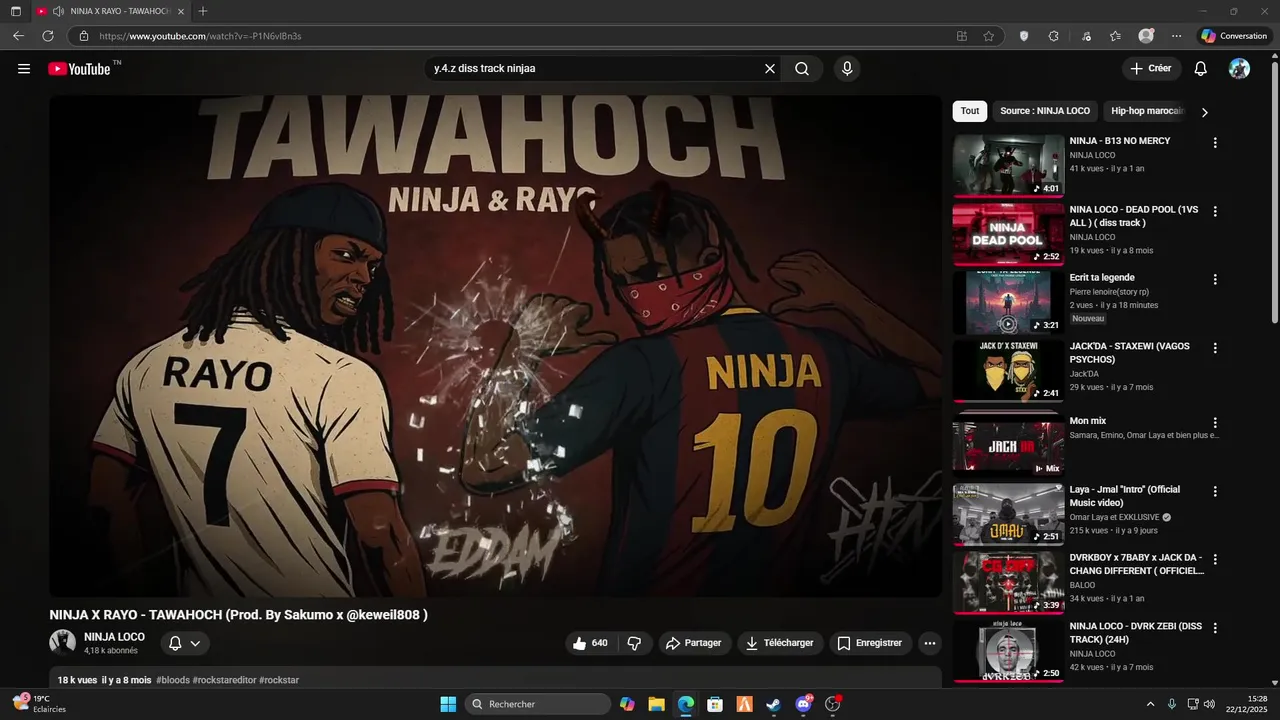Image resolution: width=1280 pixels, height=720 pixels.
Task: Start voice search with the microphone
Action: (847, 69)
